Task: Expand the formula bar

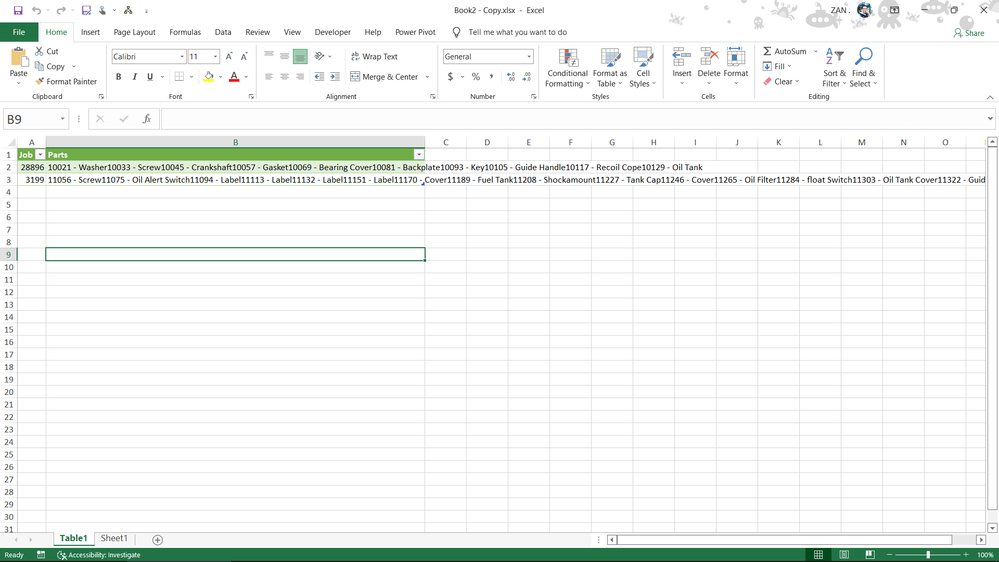Action: coord(990,119)
